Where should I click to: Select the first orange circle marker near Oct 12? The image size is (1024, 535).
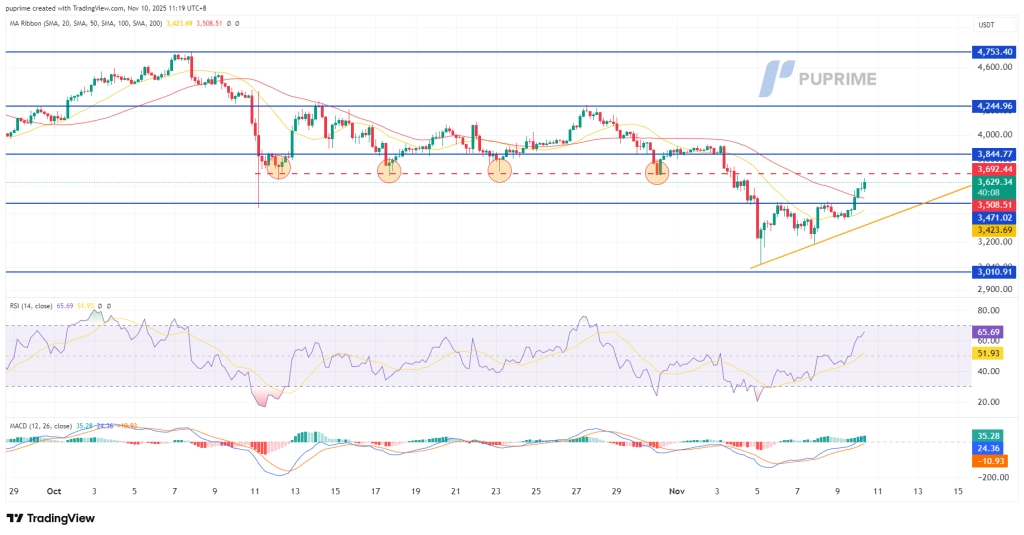tap(277, 171)
